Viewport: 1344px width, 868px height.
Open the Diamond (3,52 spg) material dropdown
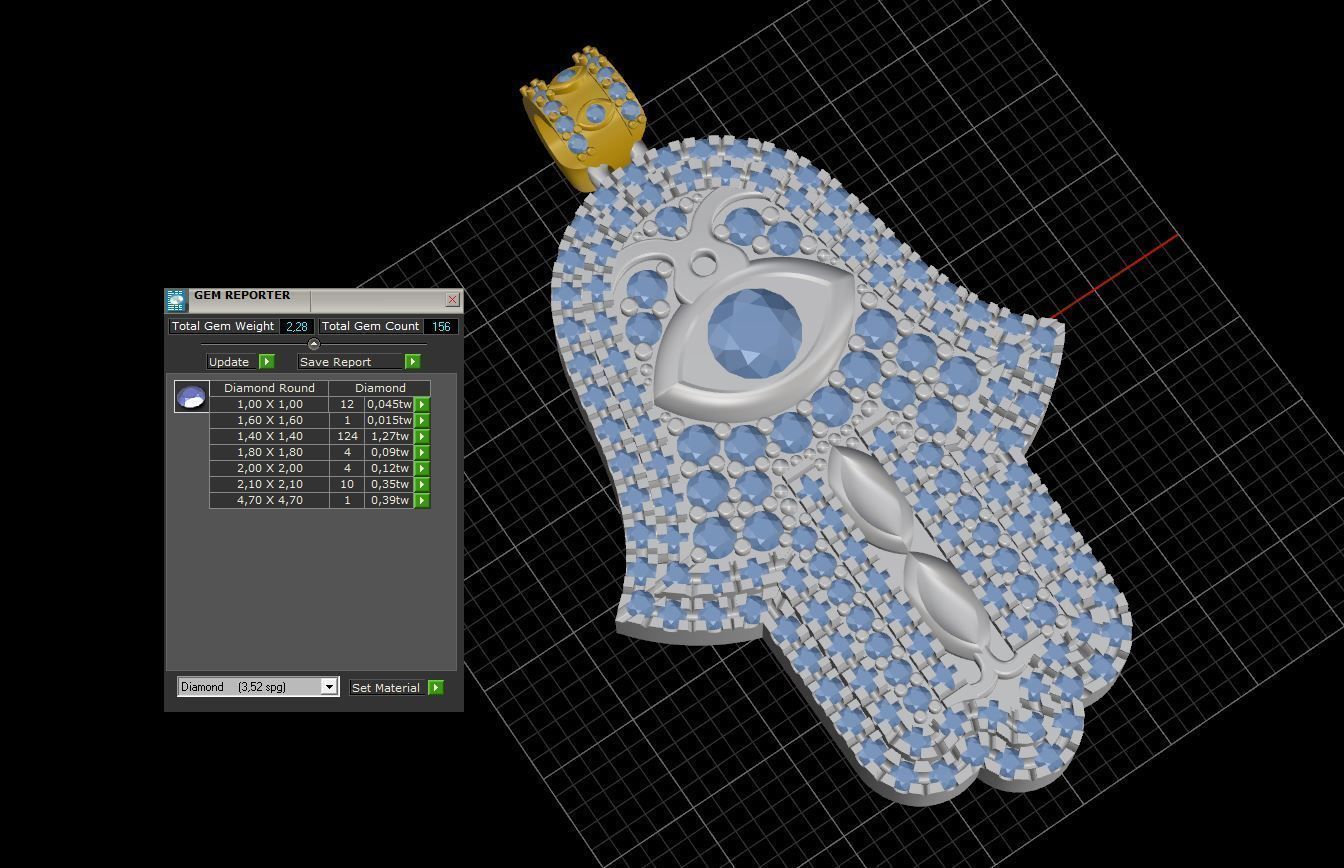[258, 687]
